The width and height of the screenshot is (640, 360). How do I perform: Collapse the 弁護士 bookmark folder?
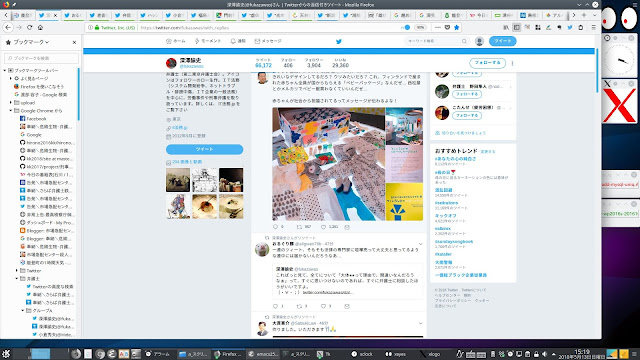point(17,279)
